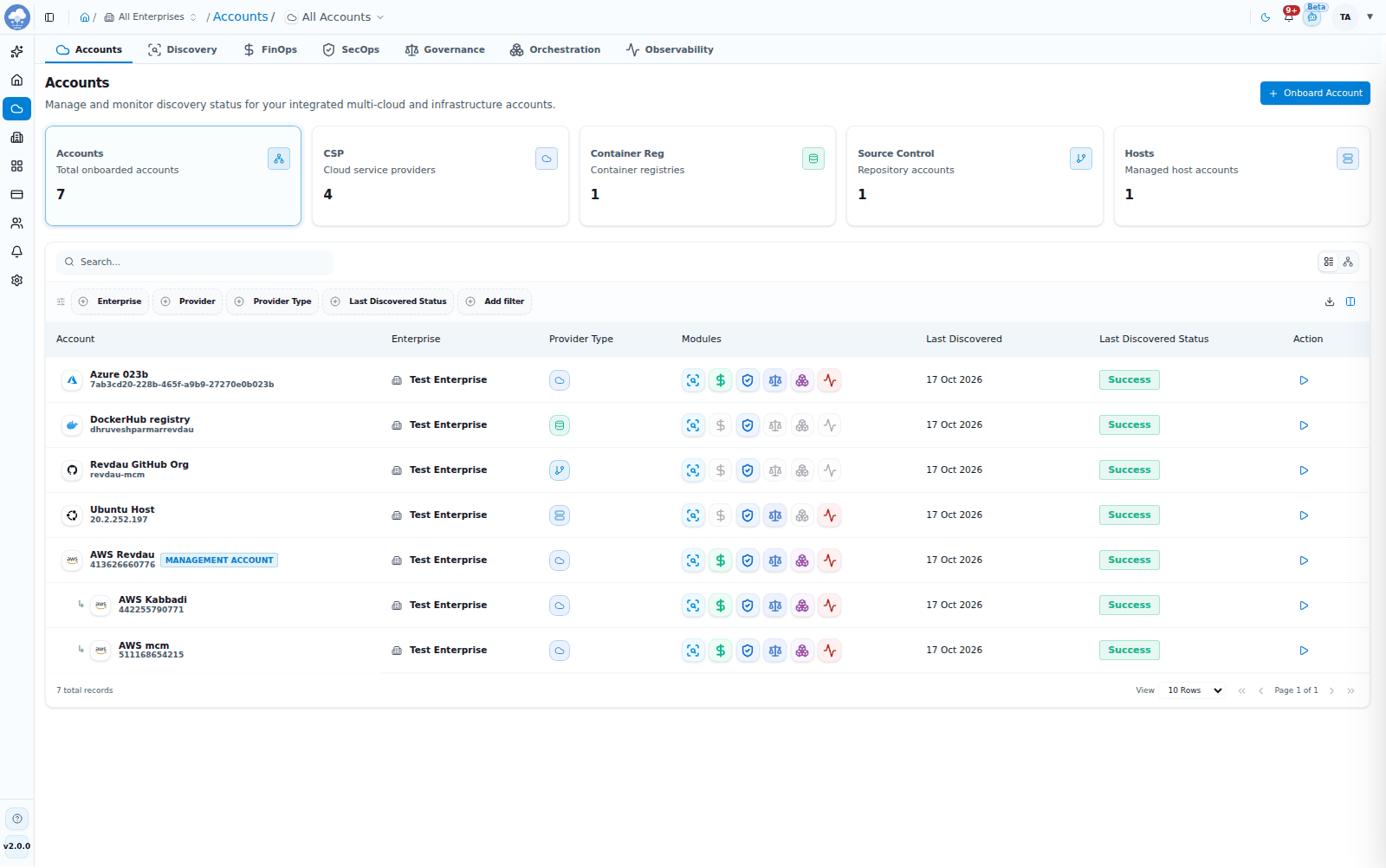
Task: Open Discovery module icon for Revdau GitHub Org
Action: [693, 470]
